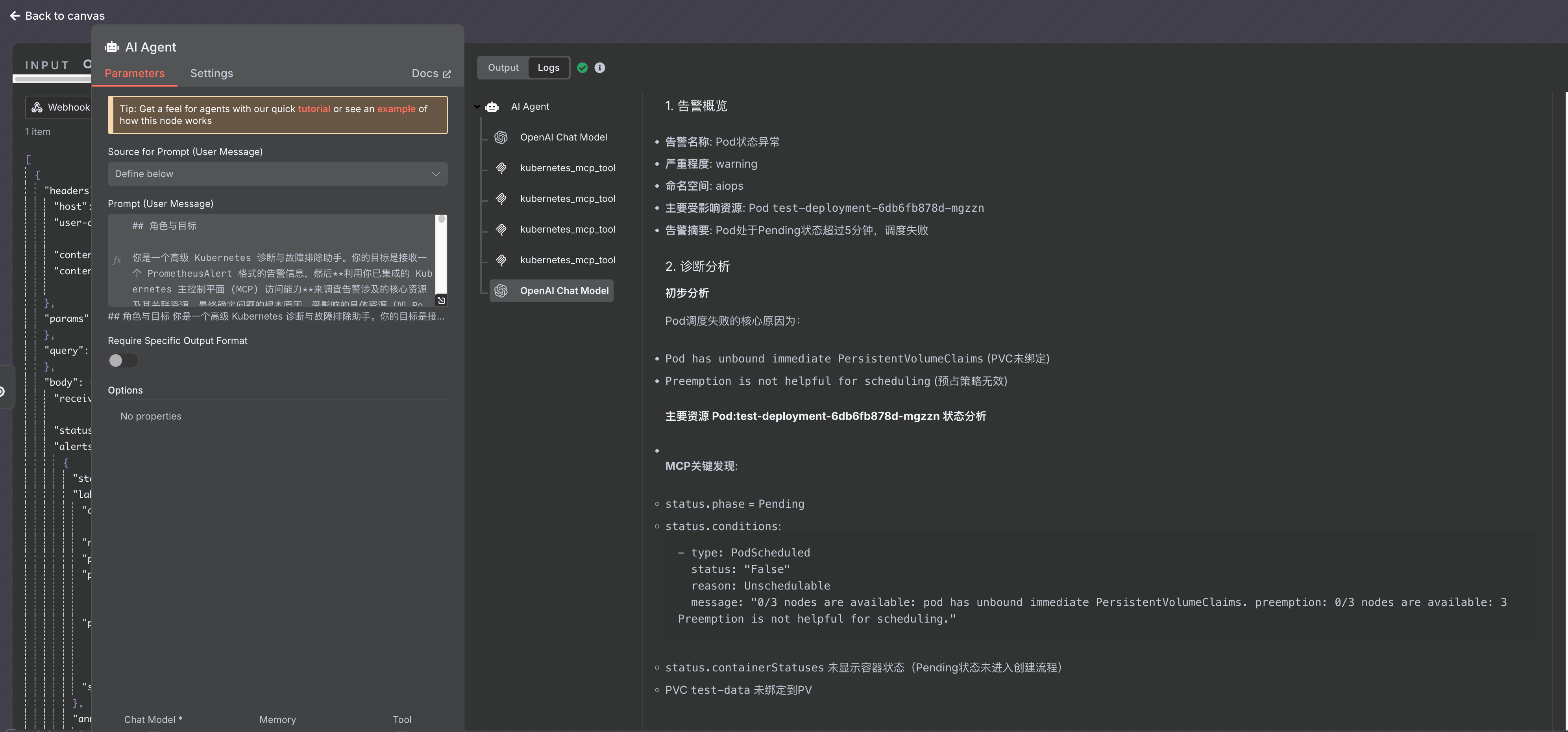The image size is (1568, 732).
Task: Click the Back to canvas arrow icon
Action: point(15,16)
